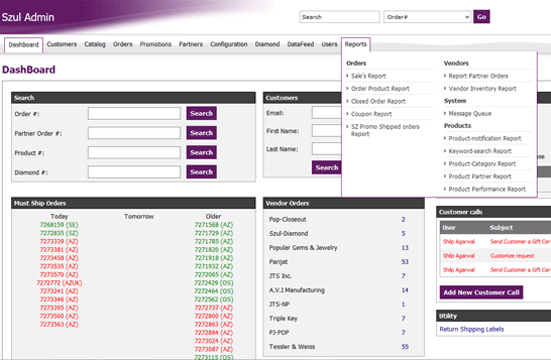The width and height of the screenshot is (551, 360).
Task: Open the Customers tab
Action: (61, 44)
